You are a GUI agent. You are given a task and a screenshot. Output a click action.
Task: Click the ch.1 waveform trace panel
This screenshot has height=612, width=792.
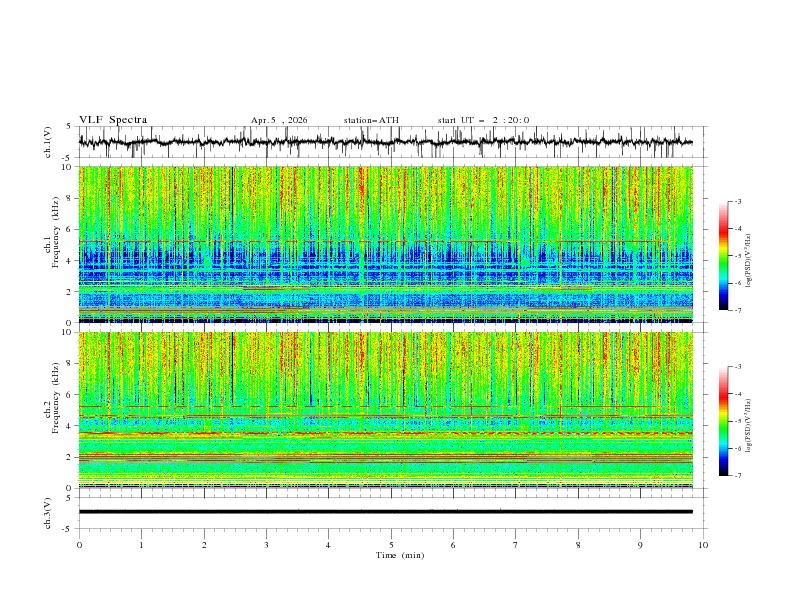393,142
